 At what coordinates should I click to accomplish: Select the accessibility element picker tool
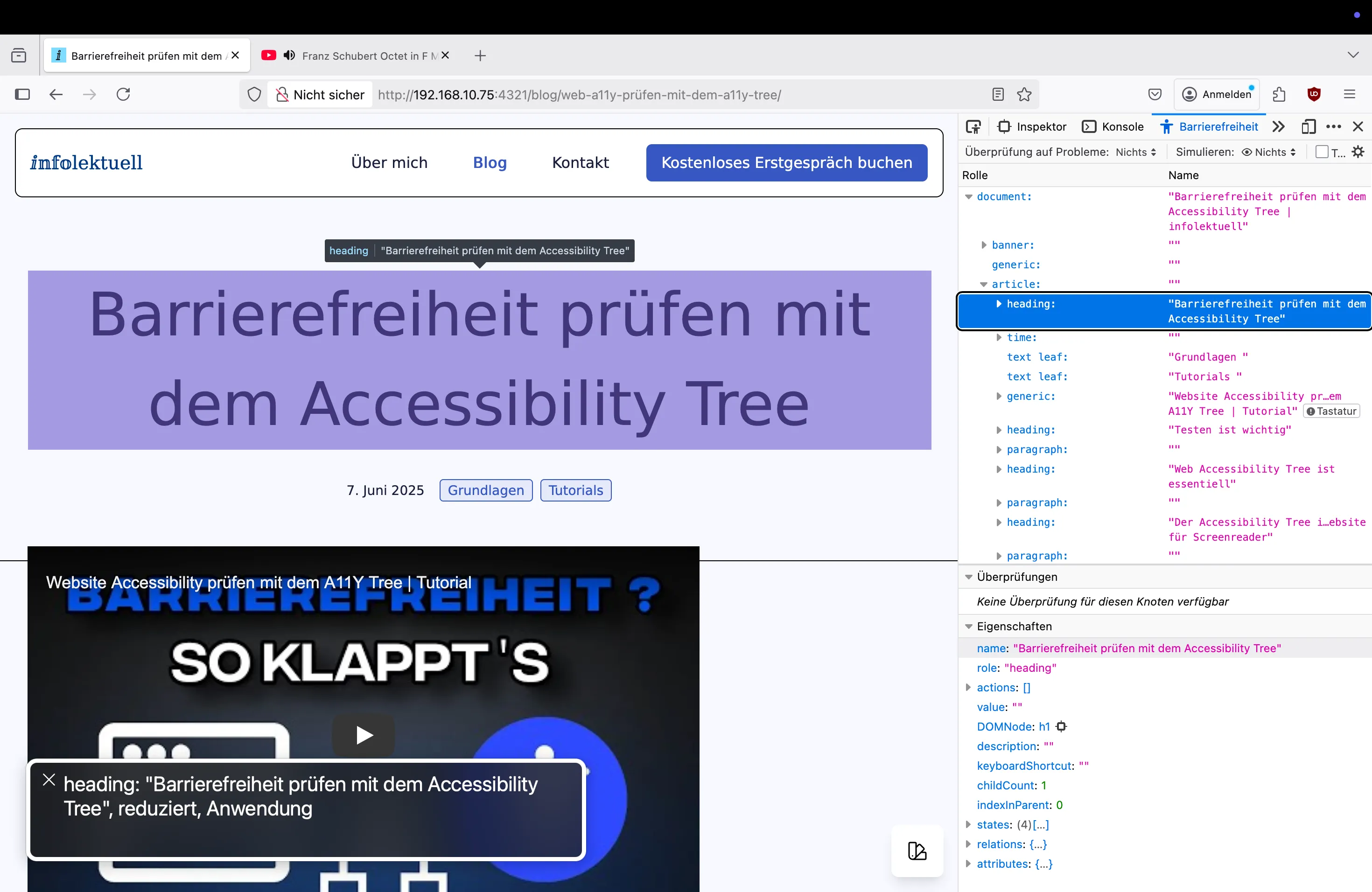(x=973, y=126)
